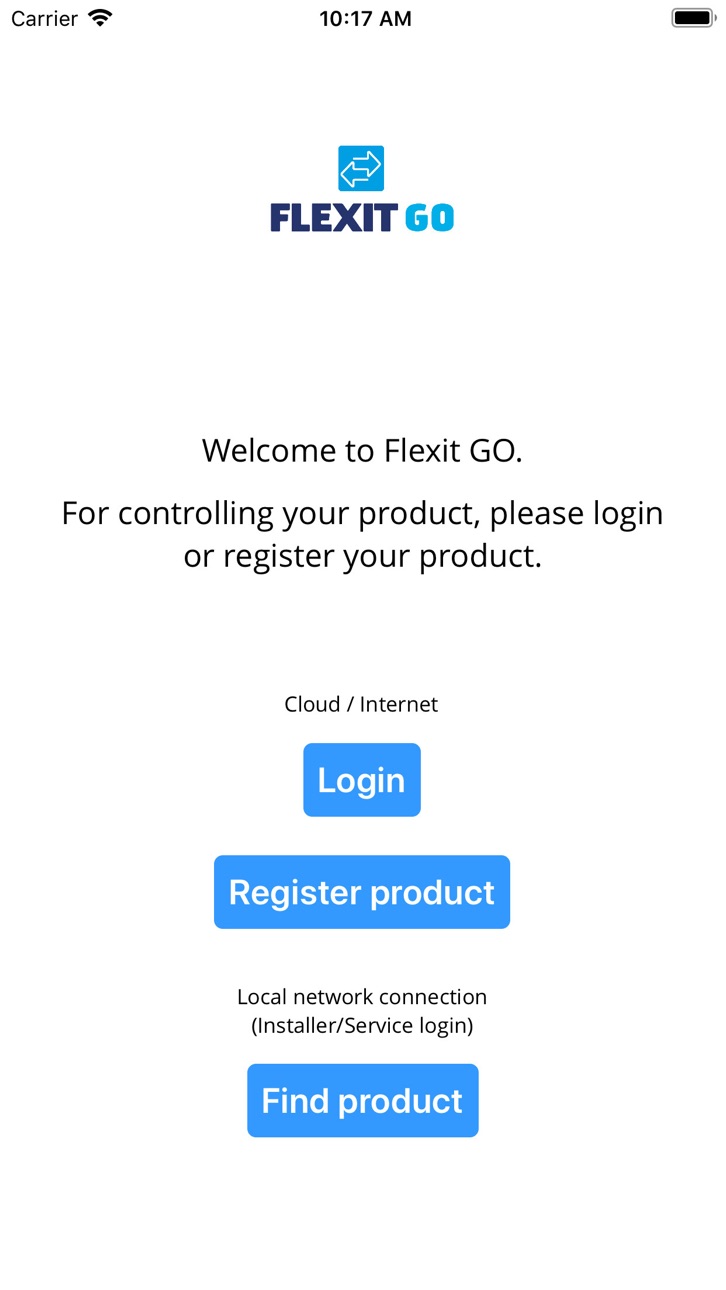
Task: Tap the Wi-Fi signal icon in status bar
Action: click(x=100, y=18)
